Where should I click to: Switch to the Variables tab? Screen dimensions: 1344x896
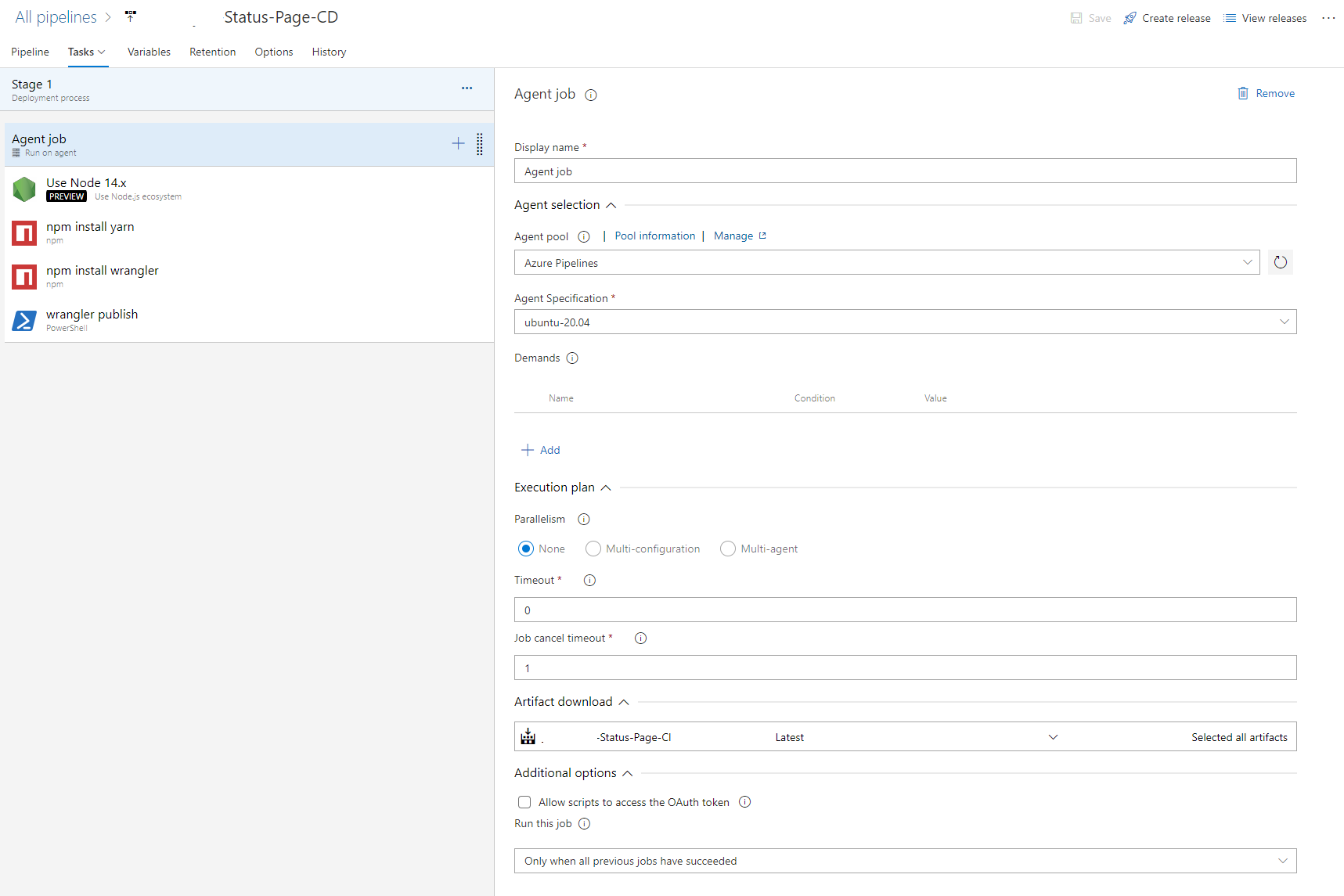(x=149, y=52)
